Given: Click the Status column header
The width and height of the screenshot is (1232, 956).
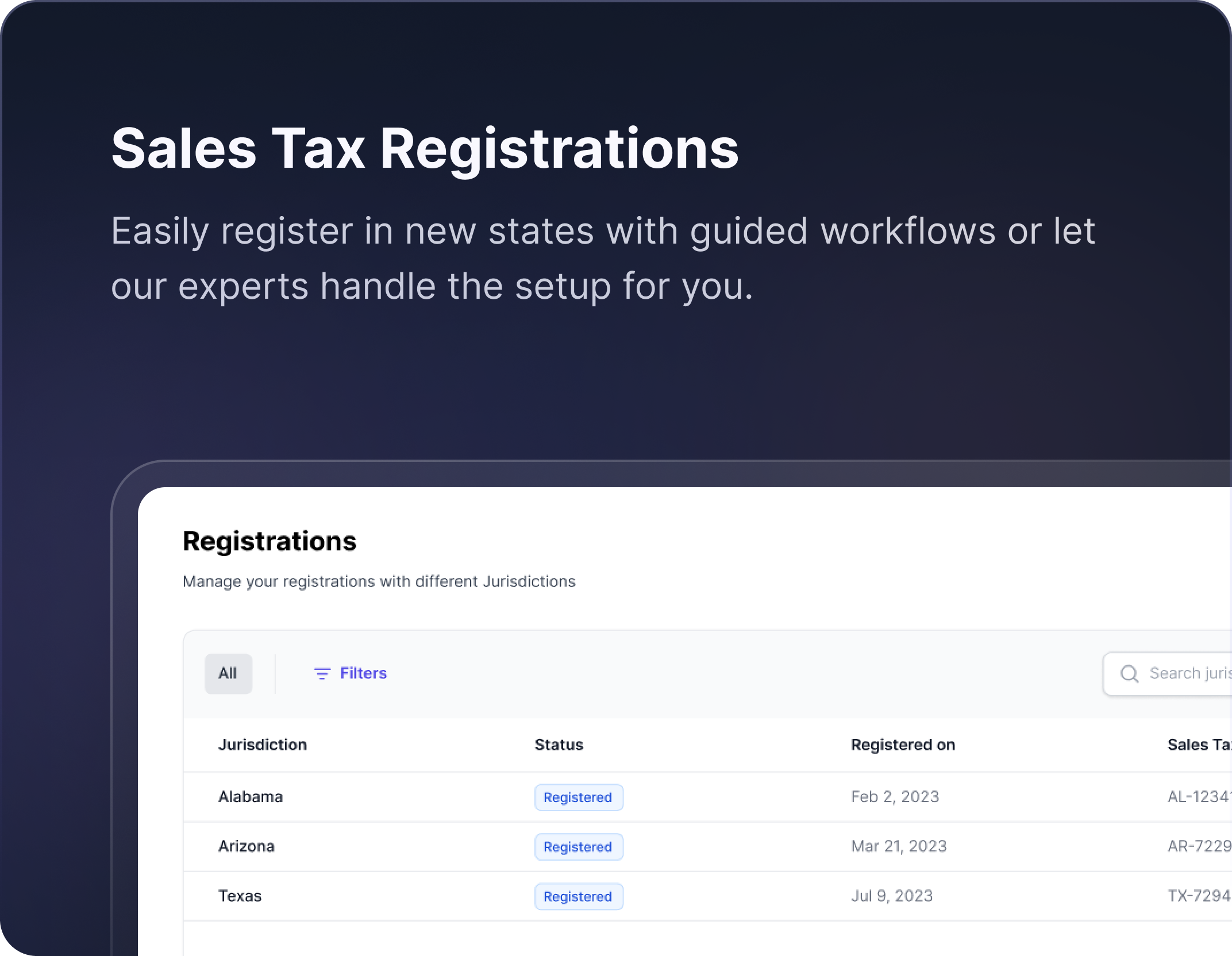Looking at the screenshot, I should pyautogui.click(x=559, y=745).
